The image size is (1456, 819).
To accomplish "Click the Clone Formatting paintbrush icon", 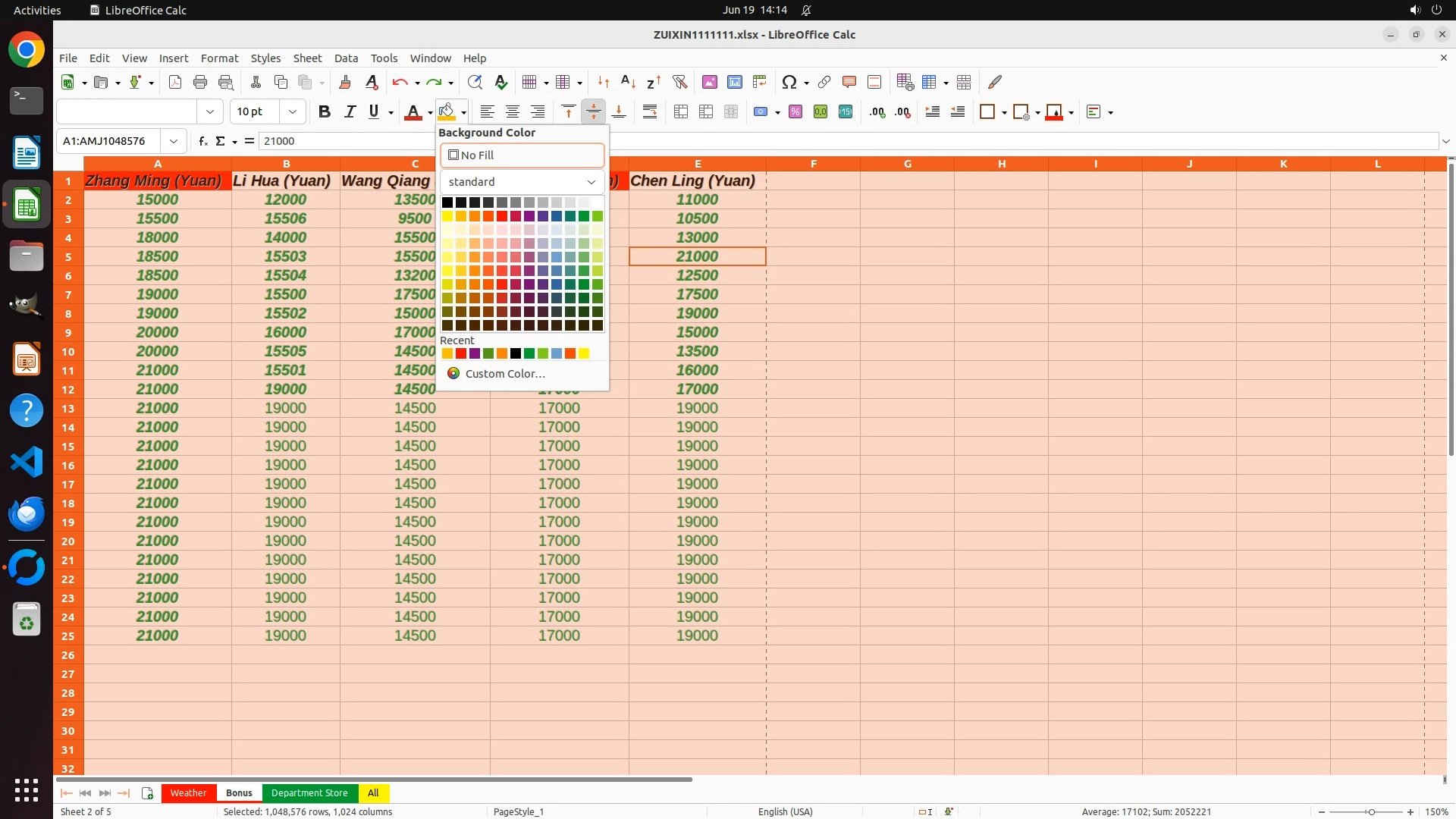I will click(x=345, y=82).
